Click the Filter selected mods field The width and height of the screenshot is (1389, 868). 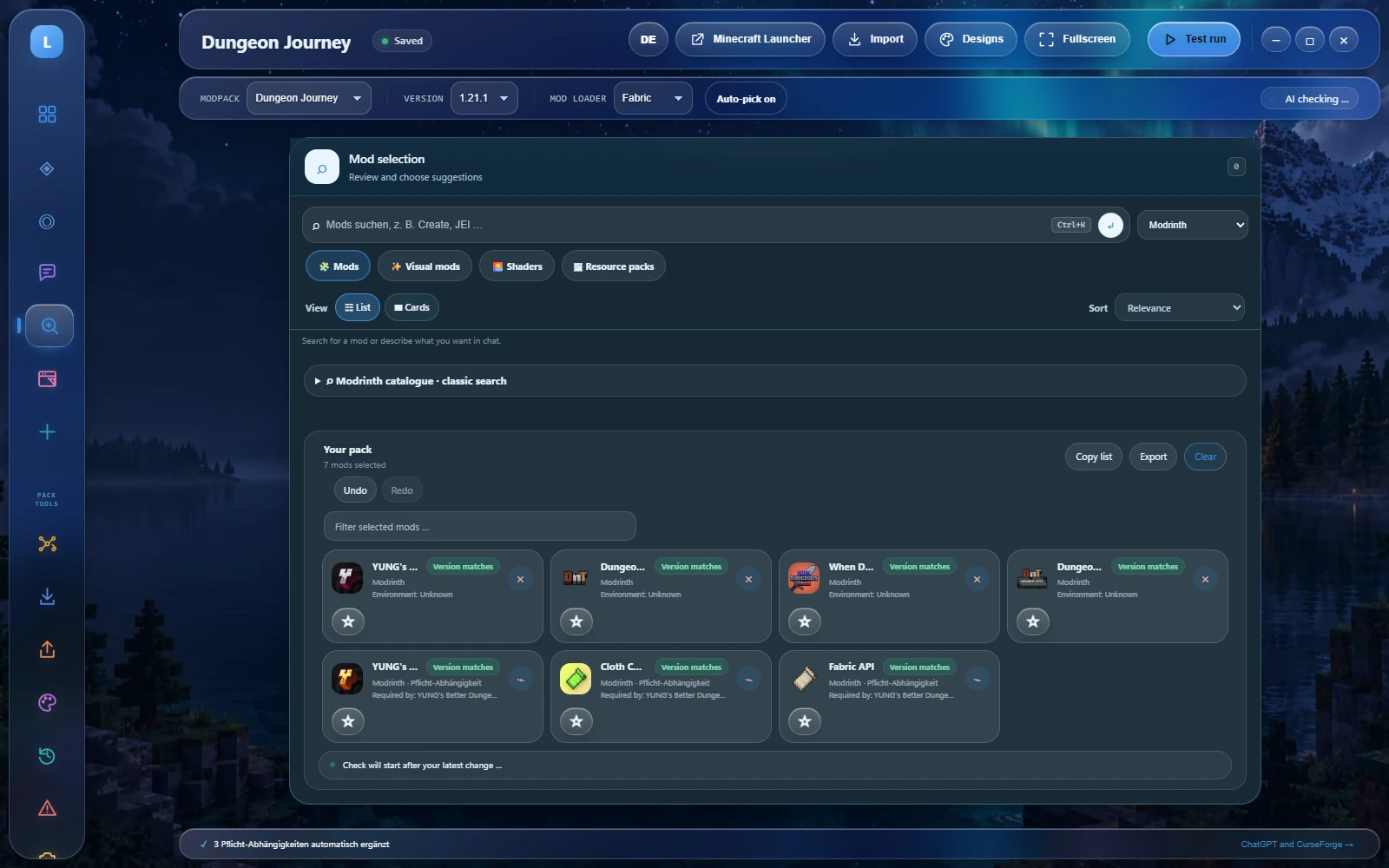pyautogui.click(x=480, y=527)
